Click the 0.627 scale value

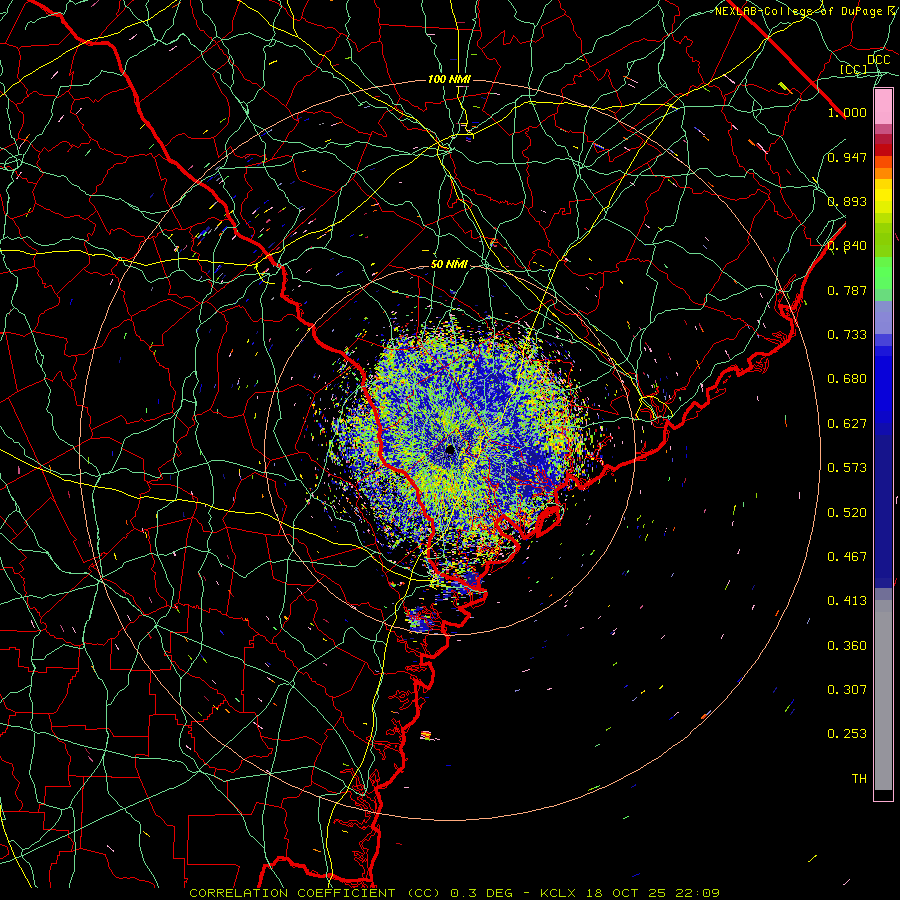click(847, 424)
